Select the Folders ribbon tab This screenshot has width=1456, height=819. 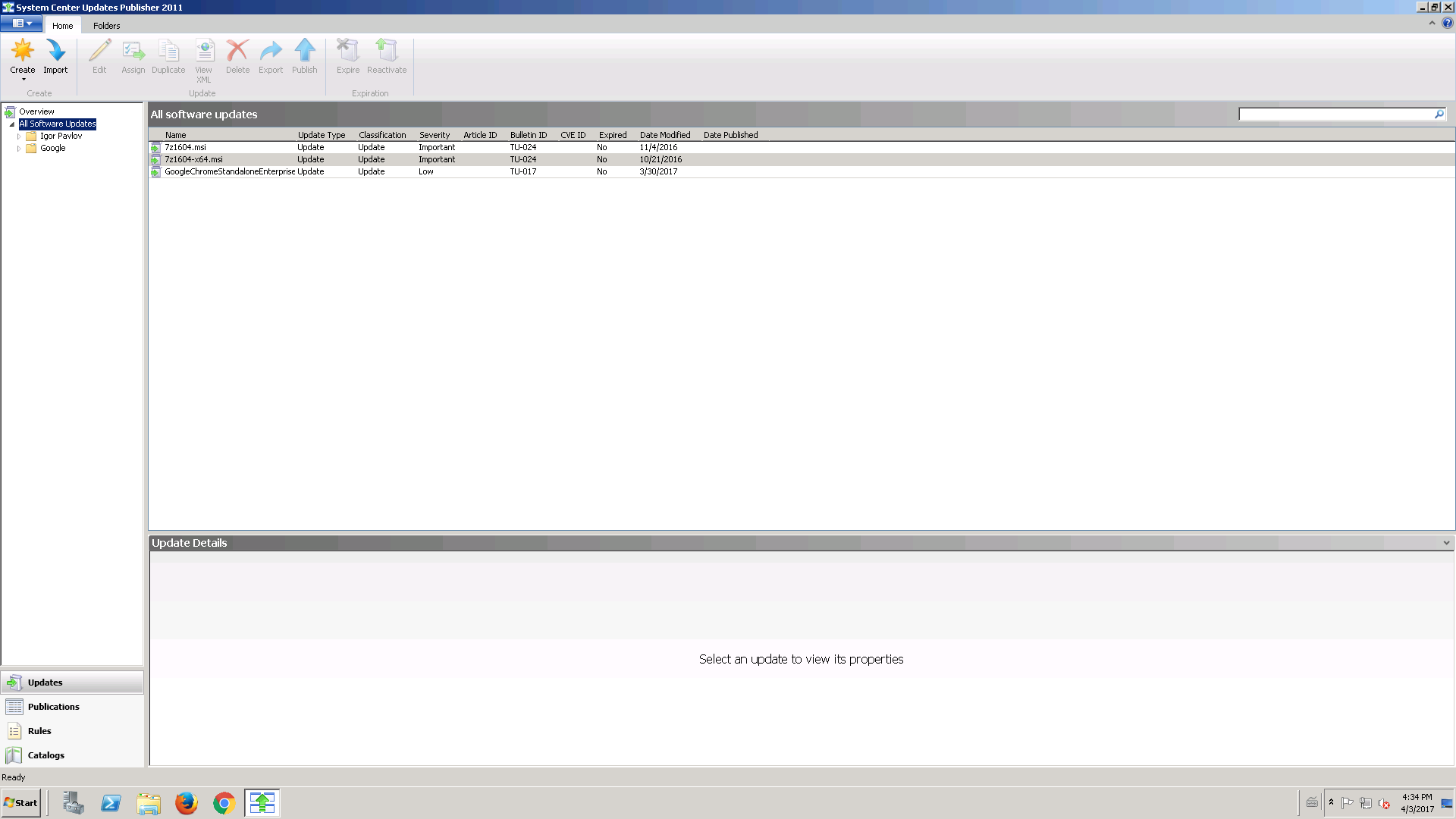click(x=106, y=25)
